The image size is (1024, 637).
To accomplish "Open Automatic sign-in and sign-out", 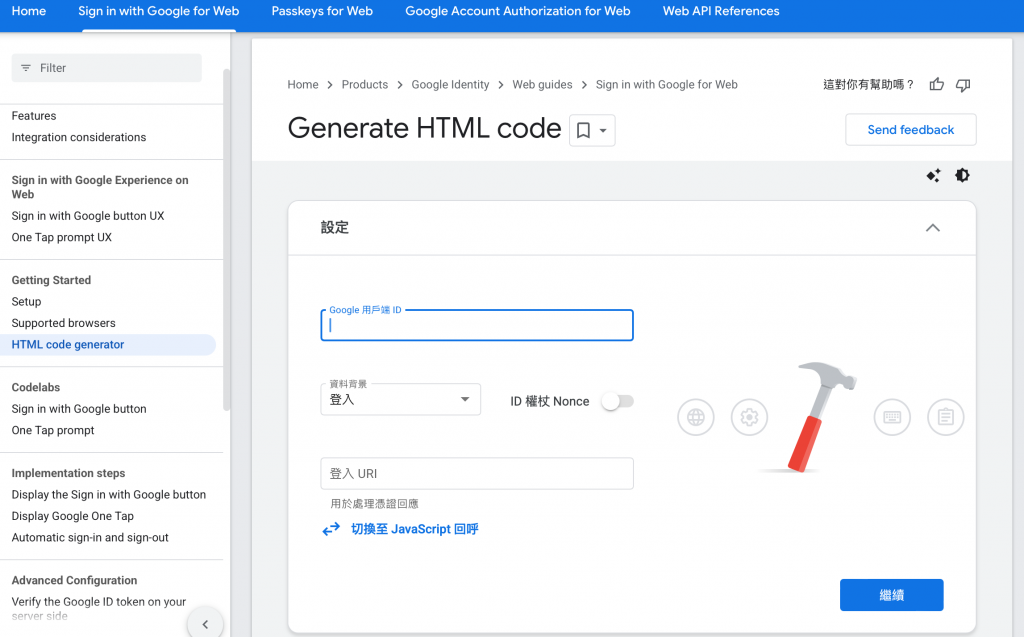I will coord(89,537).
